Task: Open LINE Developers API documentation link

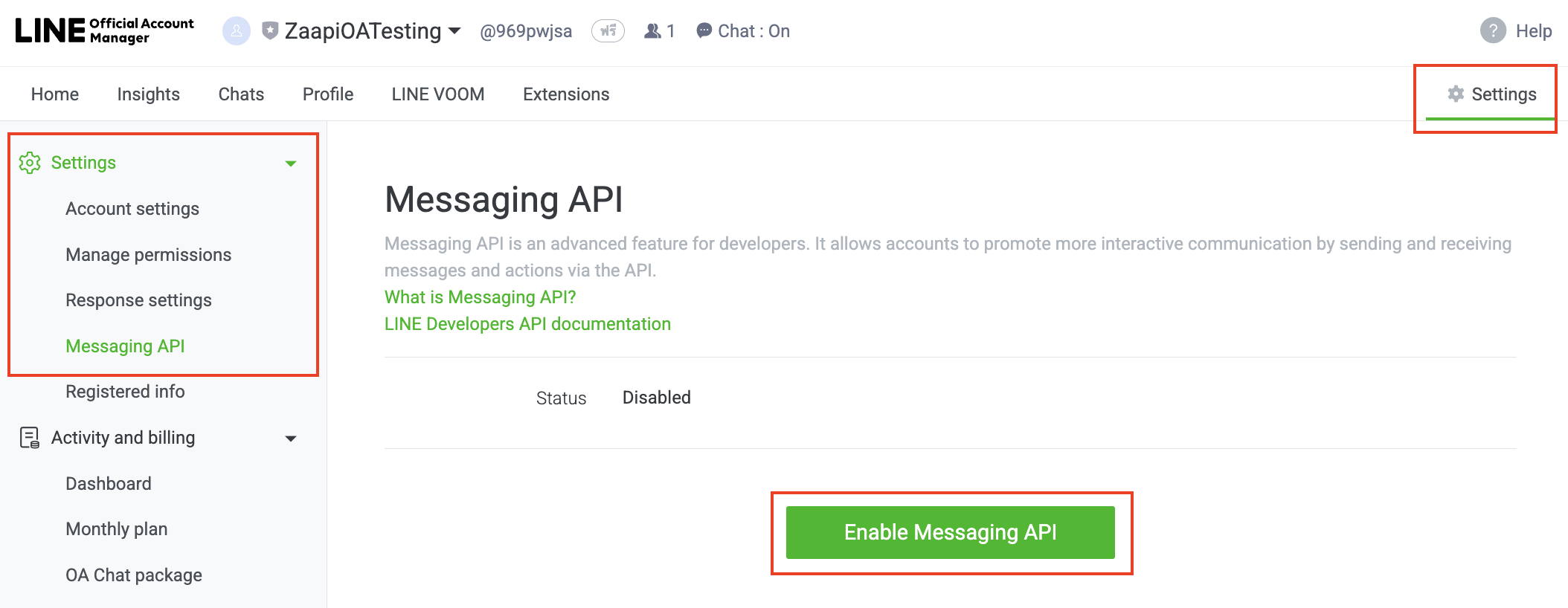Action: click(527, 324)
